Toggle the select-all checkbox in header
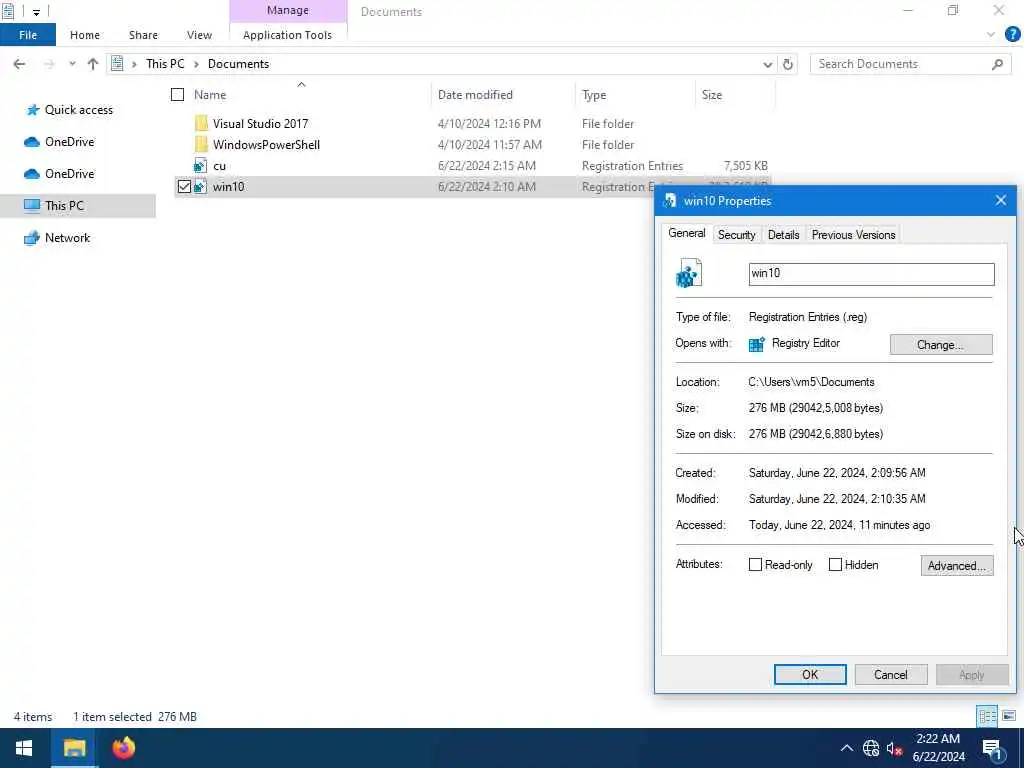Image resolution: width=1024 pixels, height=768 pixels. pos(178,95)
